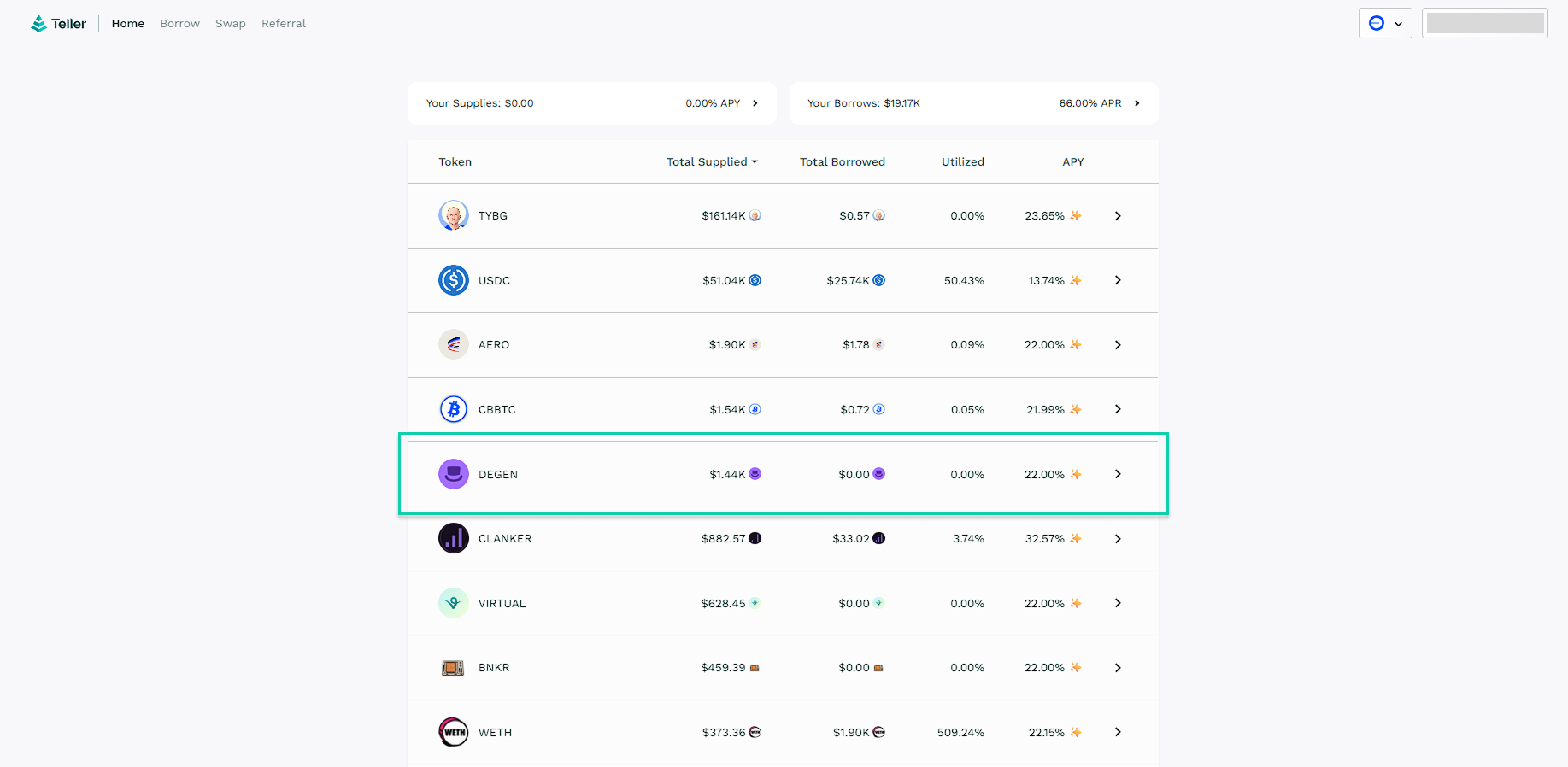Expand Your Supplies details arrow
The image size is (1568, 767).
pos(755,103)
